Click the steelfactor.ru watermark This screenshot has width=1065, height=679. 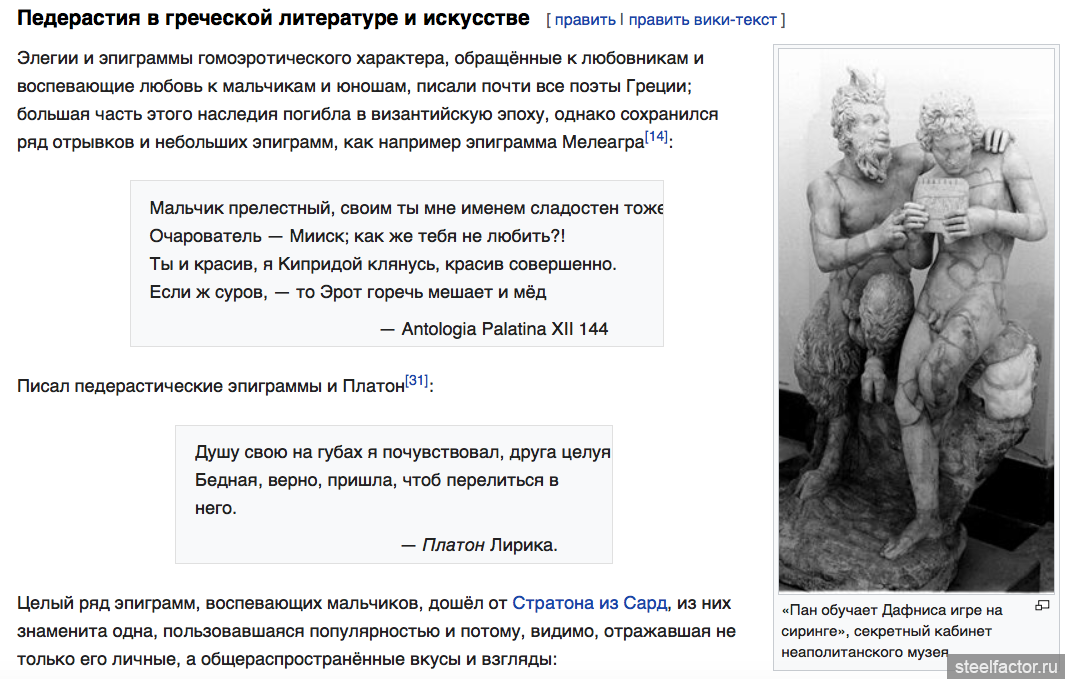point(1005,665)
